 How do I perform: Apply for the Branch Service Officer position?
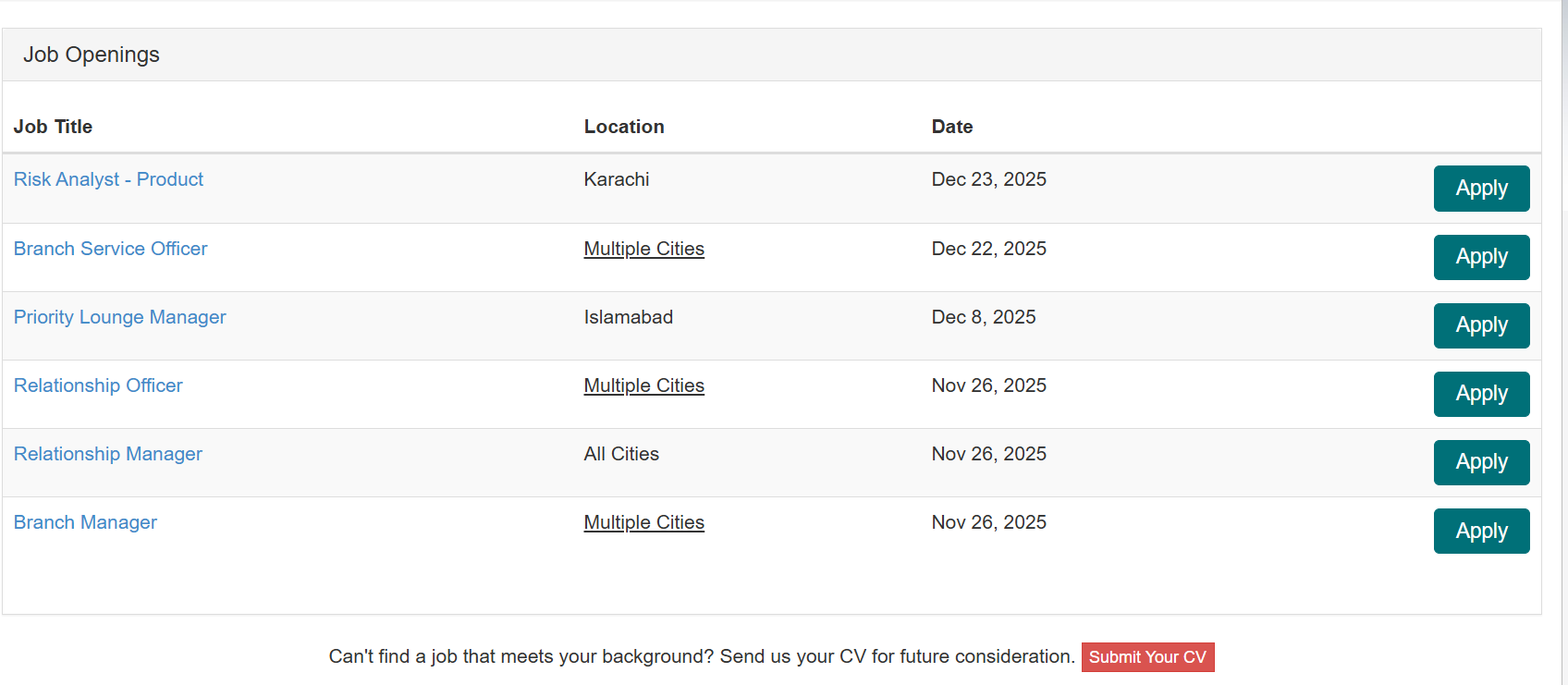[1481, 257]
